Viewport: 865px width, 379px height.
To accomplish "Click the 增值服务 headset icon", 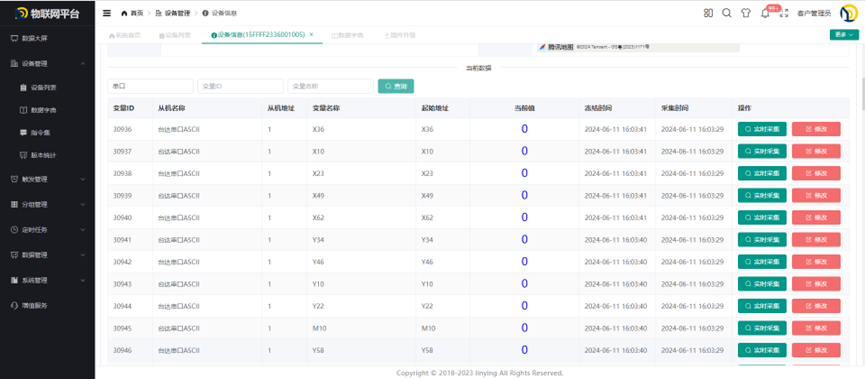I will coord(14,306).
